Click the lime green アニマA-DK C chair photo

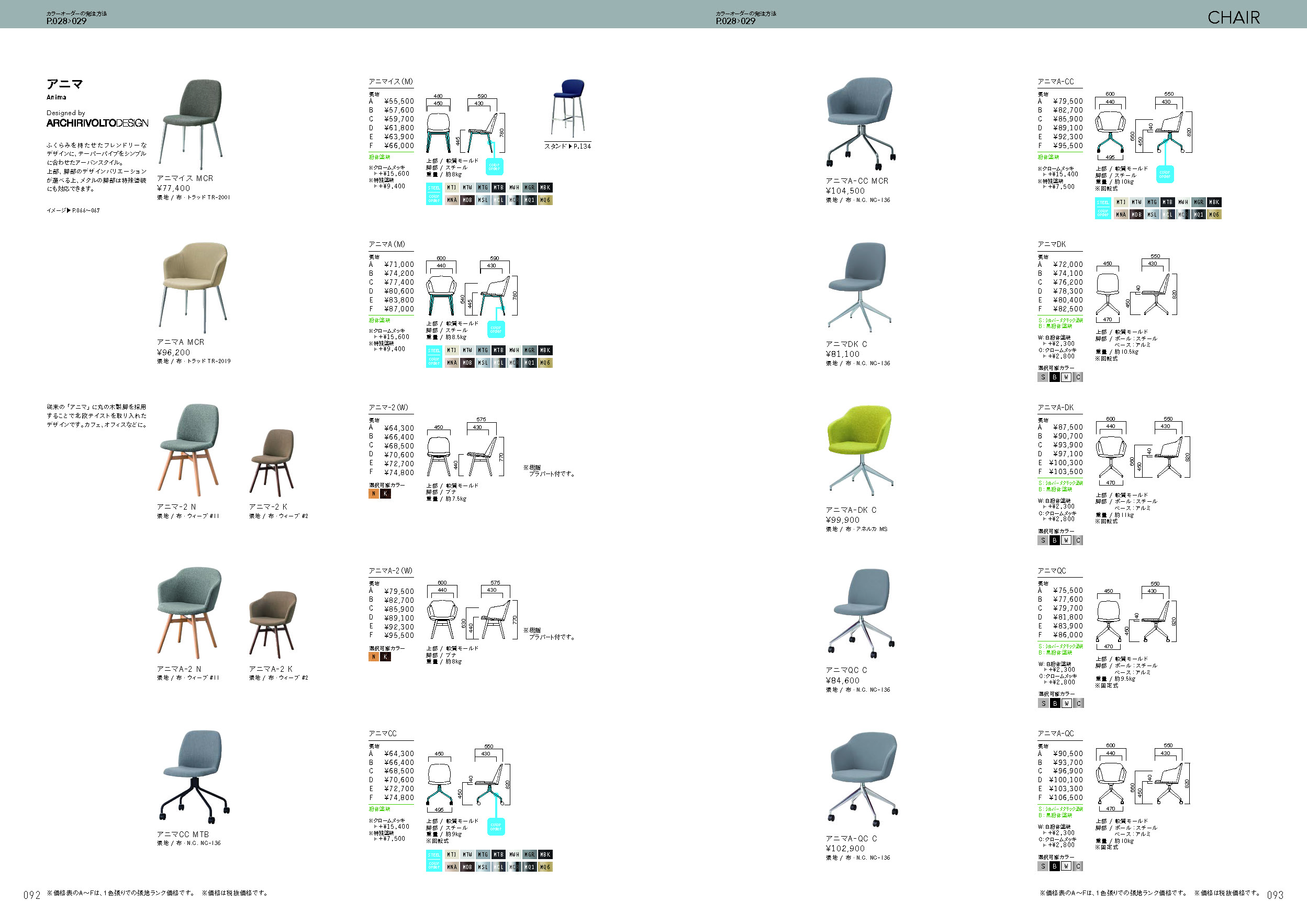click(860, 450)
